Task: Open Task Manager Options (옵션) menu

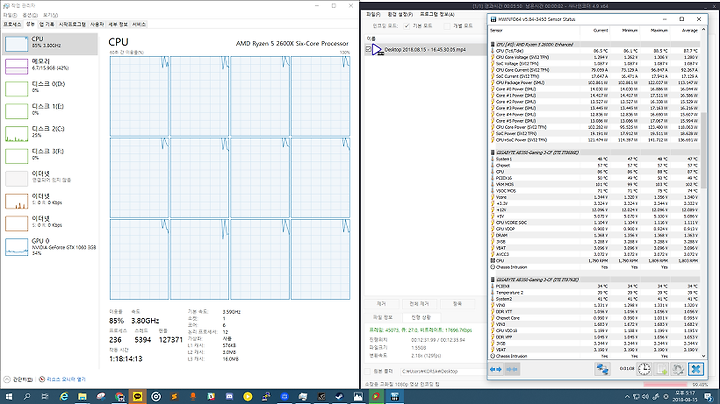Action: tap(30, 15)
